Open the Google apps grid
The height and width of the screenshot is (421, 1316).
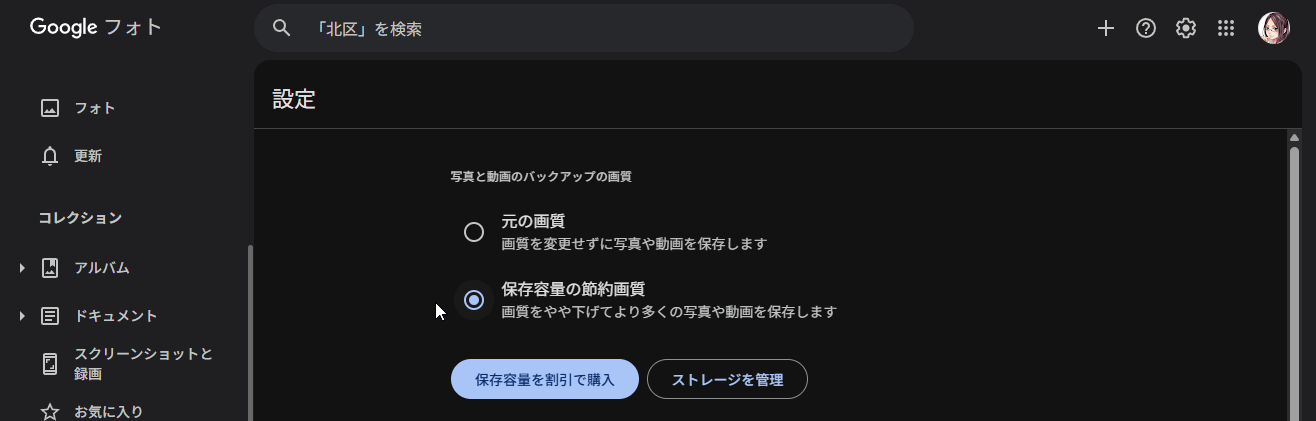(x=1226, y=28)
